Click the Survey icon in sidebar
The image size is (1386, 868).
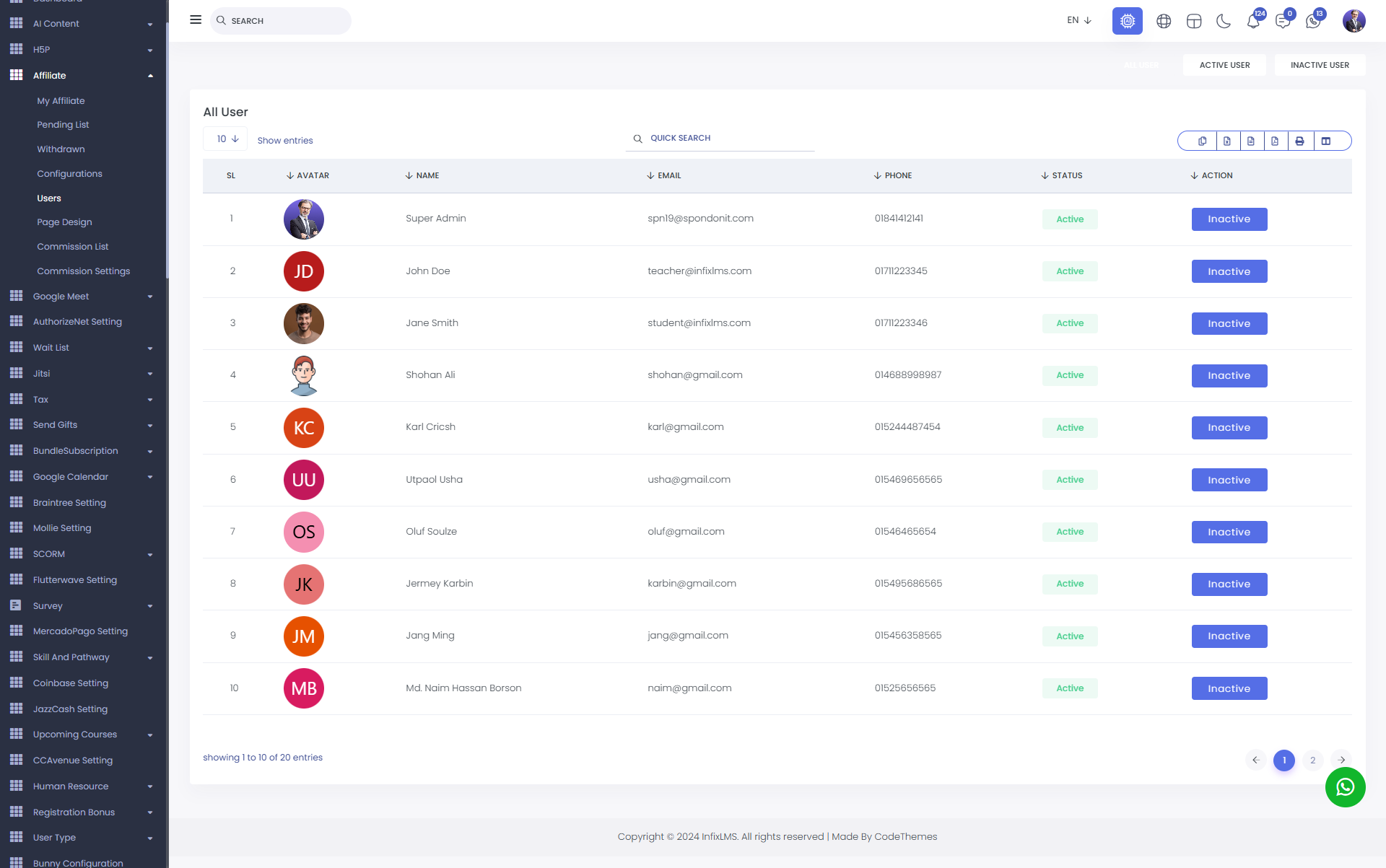pos(16,605)
